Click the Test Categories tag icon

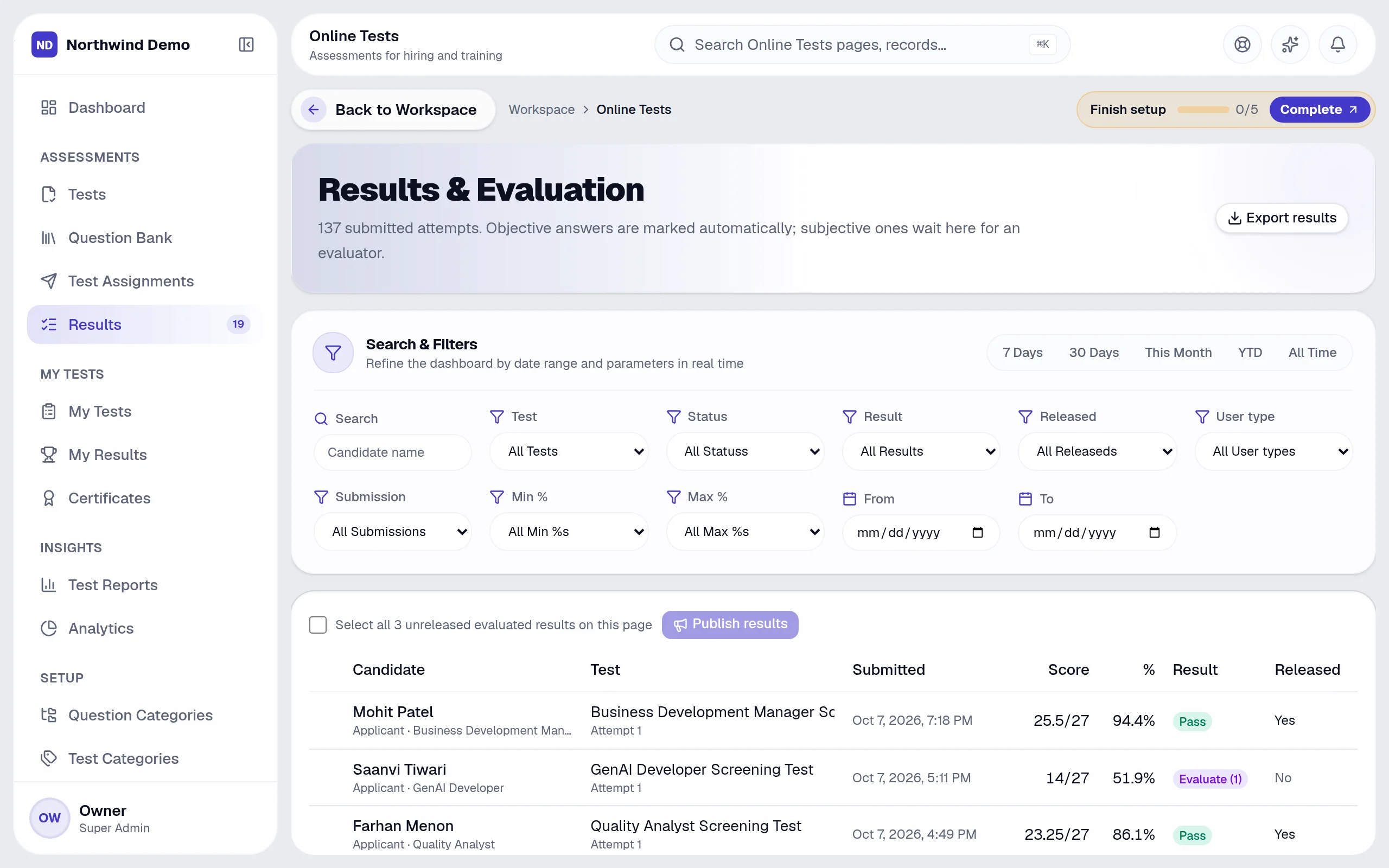49,758
